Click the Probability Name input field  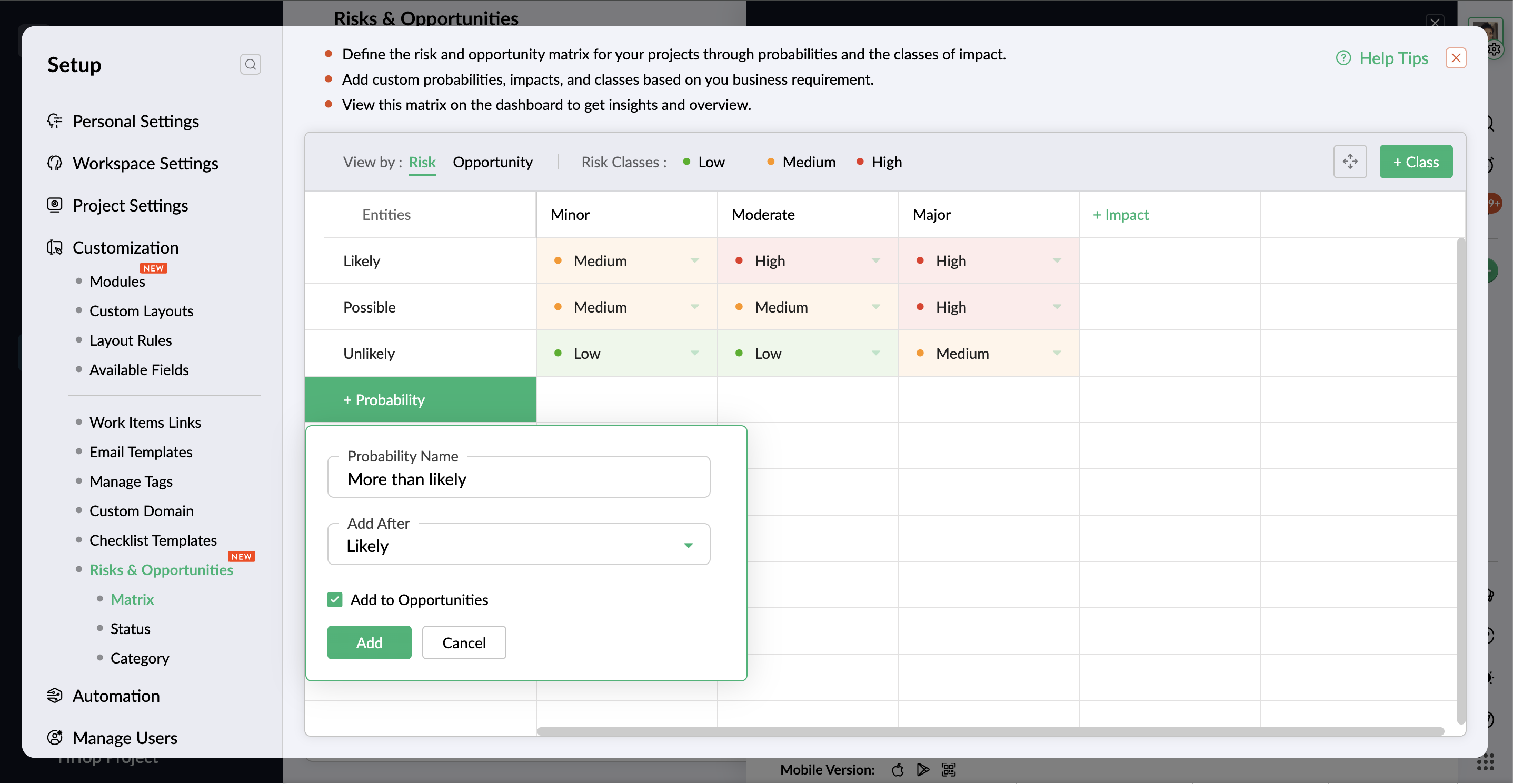(x=518, y=479)
